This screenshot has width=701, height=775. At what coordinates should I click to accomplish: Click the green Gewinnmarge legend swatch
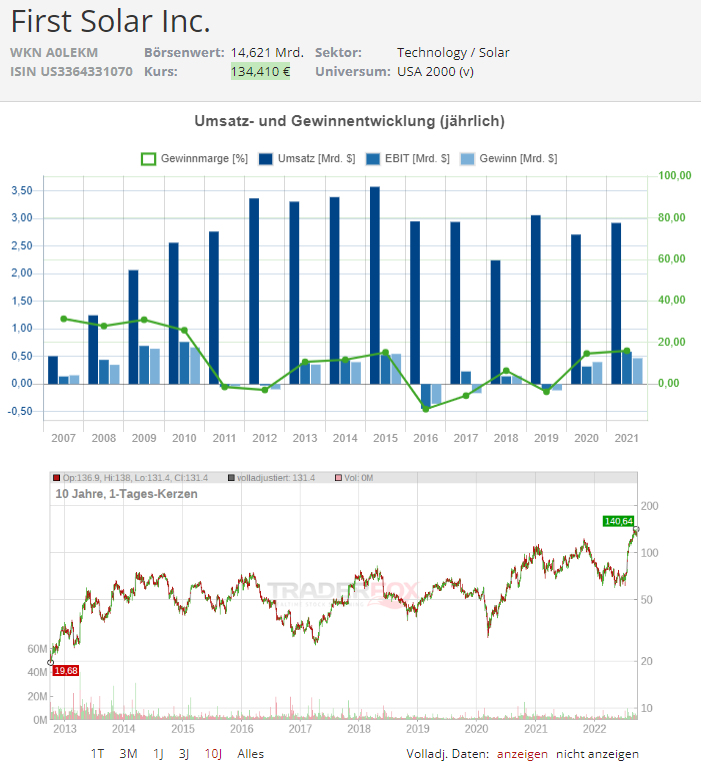(x=148, y=159)
